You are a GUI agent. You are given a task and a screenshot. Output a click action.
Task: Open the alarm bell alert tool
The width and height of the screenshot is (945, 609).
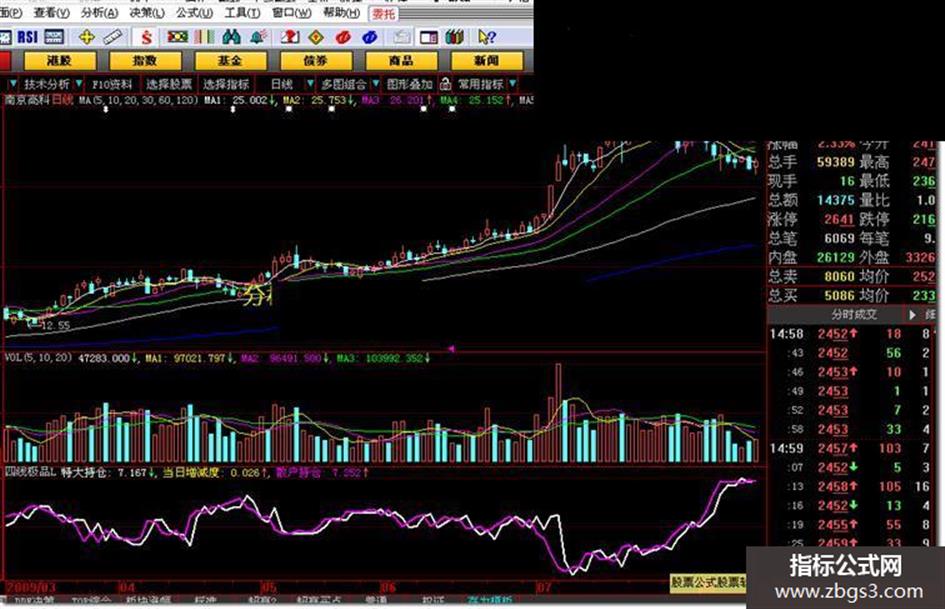point(259,37)
